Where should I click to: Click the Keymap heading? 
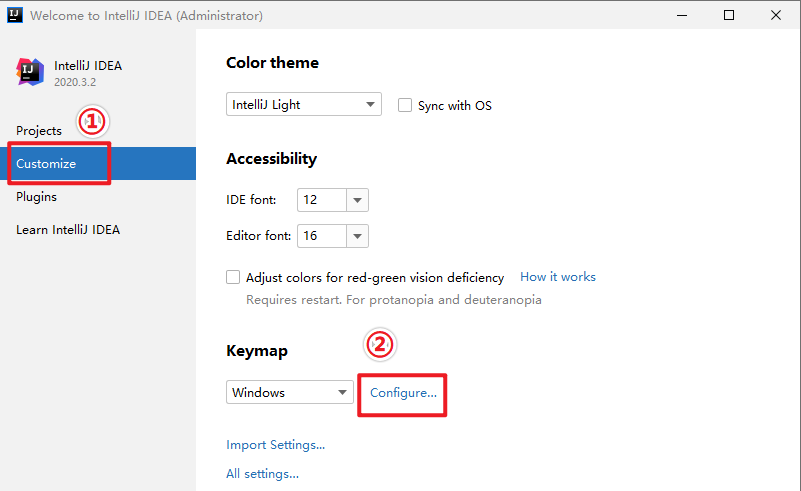(257, 351)
